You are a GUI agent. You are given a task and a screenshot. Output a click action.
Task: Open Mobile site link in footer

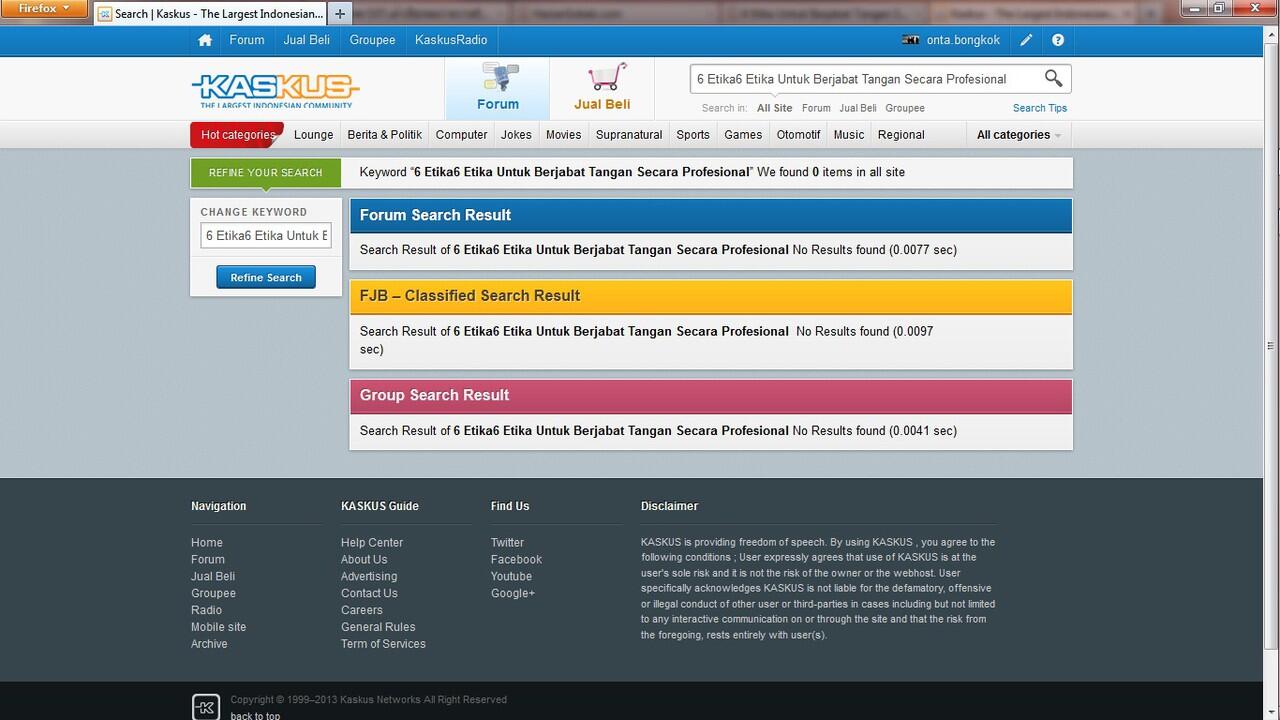pyautogui.click(x=218, y=627)
